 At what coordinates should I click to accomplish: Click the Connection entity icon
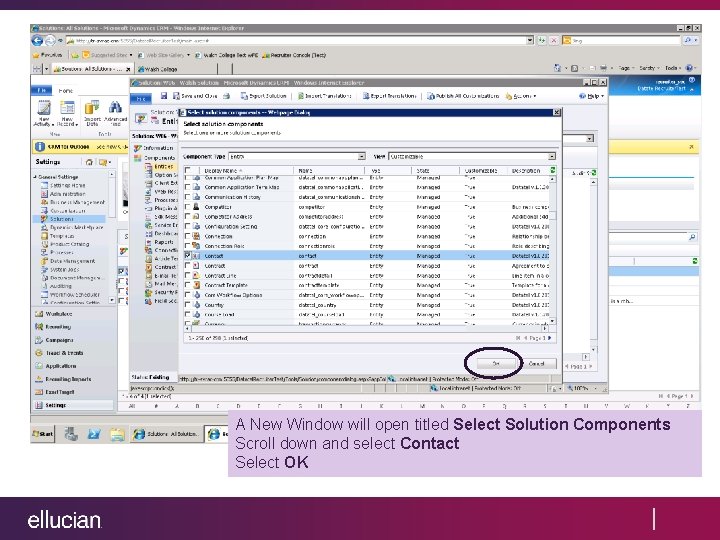point(196,236)
